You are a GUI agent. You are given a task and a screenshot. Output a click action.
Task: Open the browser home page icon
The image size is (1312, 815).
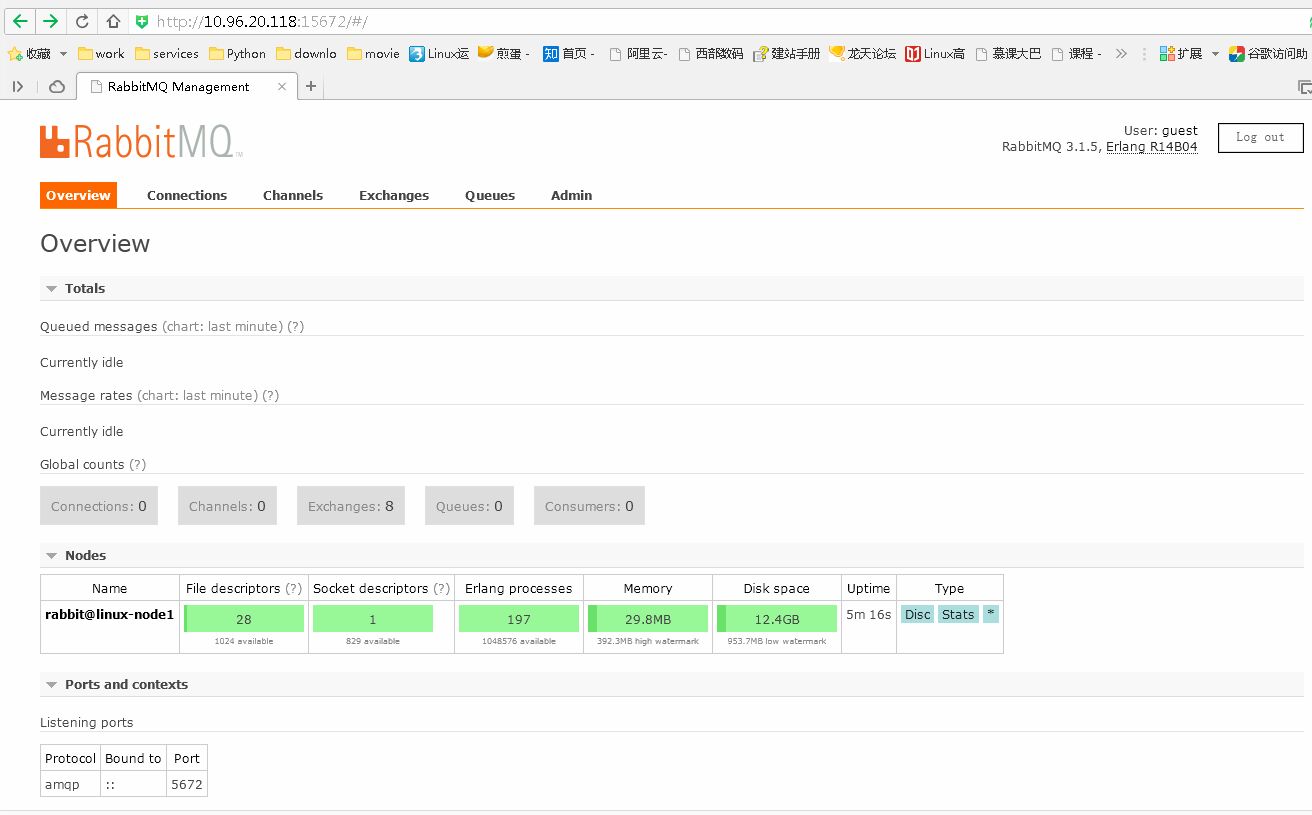pyautogui.click(x=114, y=21)
